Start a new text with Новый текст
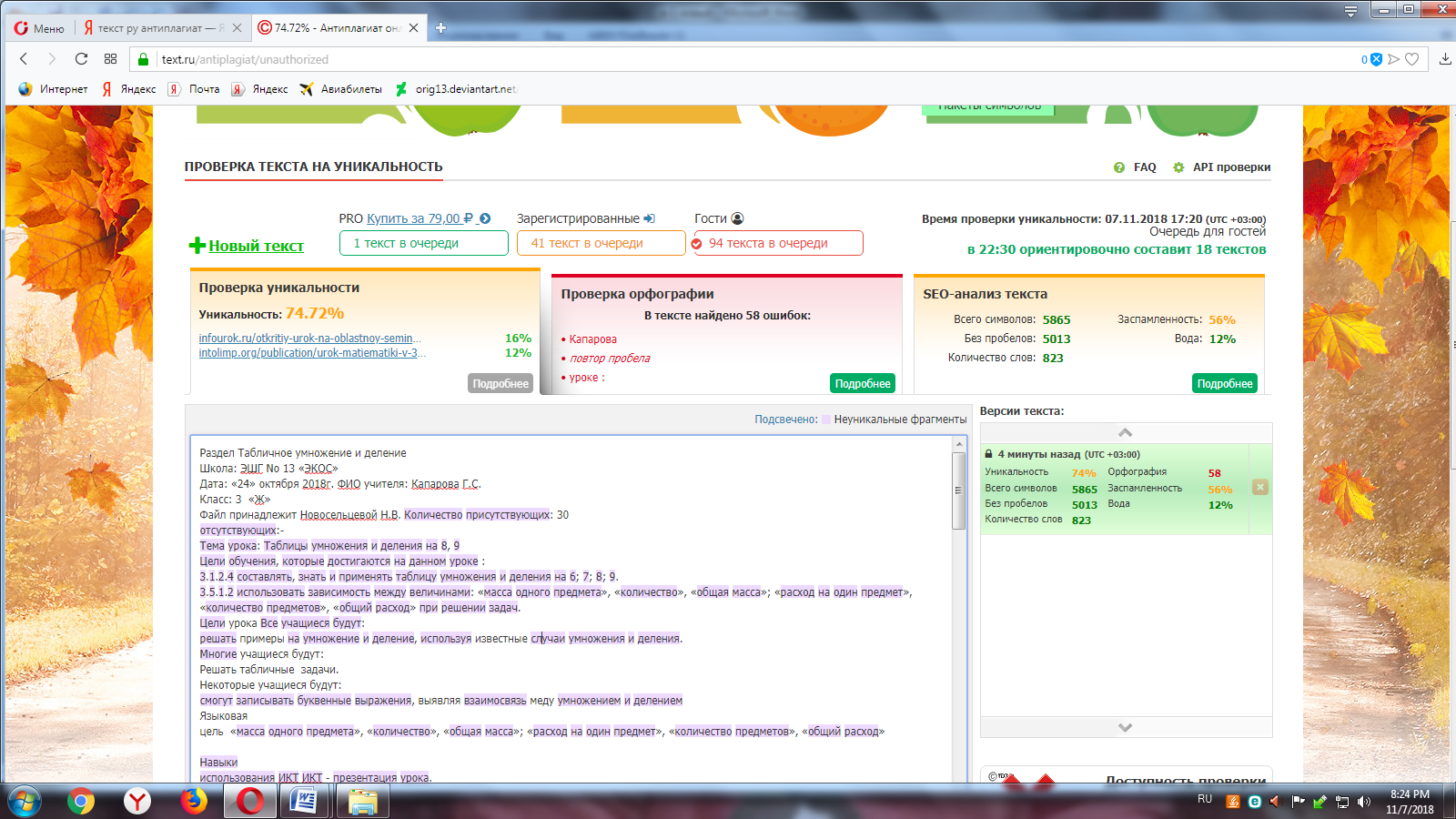 (x=257, y=246)
